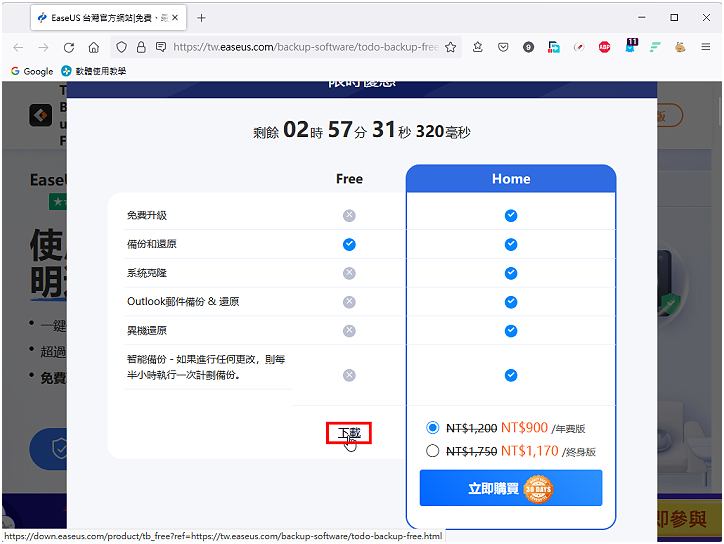Click the Home checkmark for Outlook郵件備份

pyautogui.click(x=511, y=302)
